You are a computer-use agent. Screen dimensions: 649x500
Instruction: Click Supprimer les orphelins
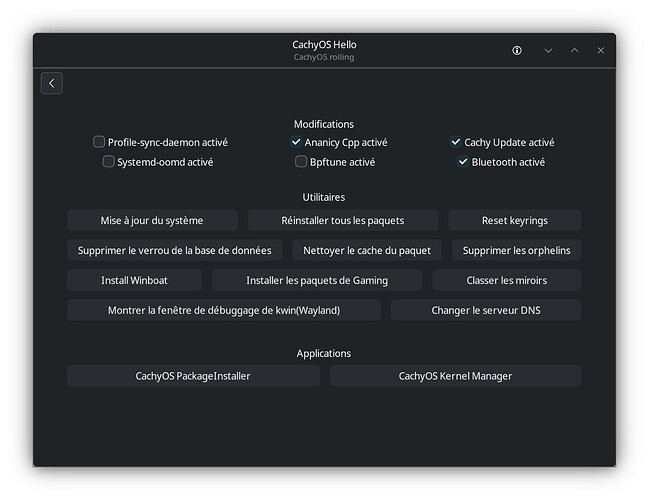pos(516,250)
